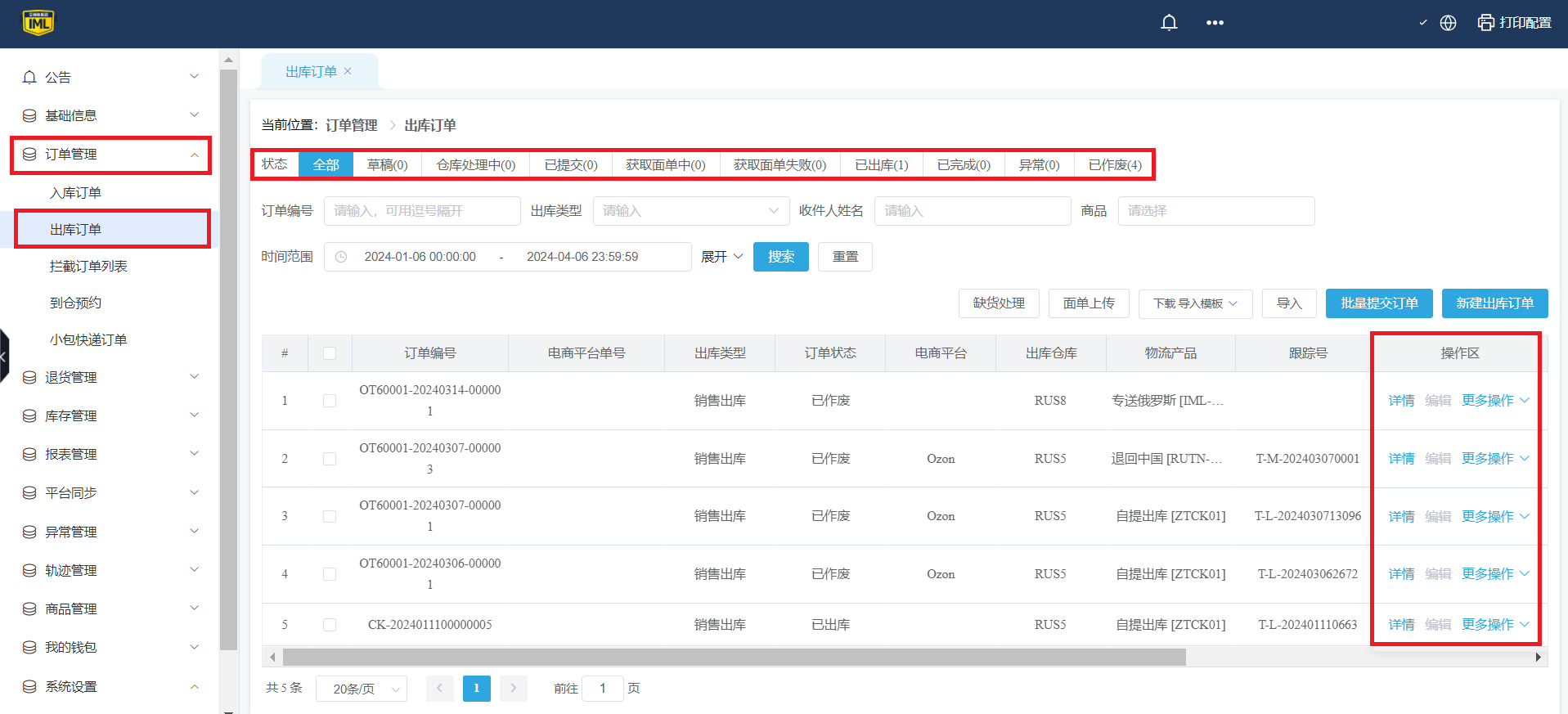Click the 轨迹管理 database icon
Screen dimensions: 1568x714
tap(29, 570)
